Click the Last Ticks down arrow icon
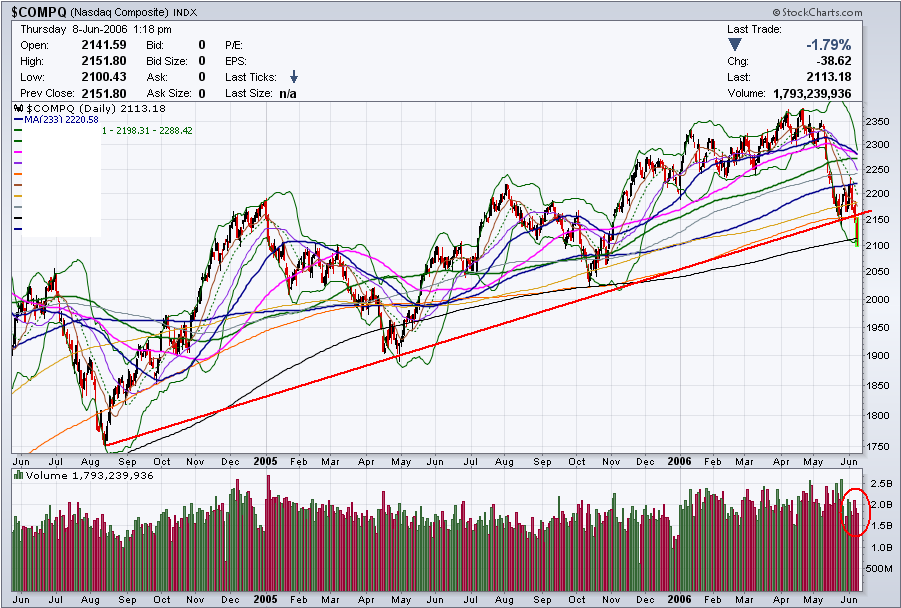 [x=294, y=76]
